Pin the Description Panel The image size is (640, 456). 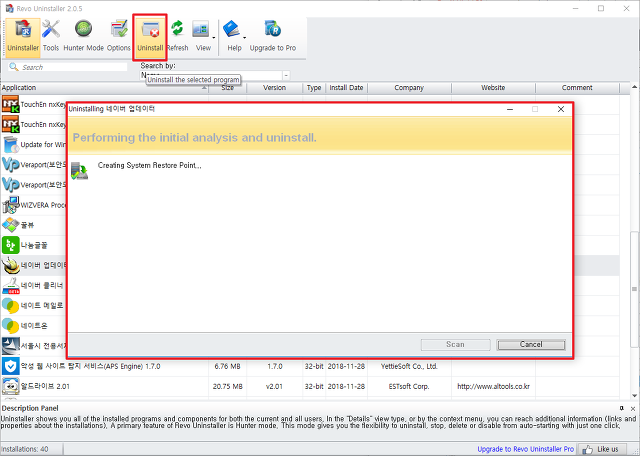[622, 408]
